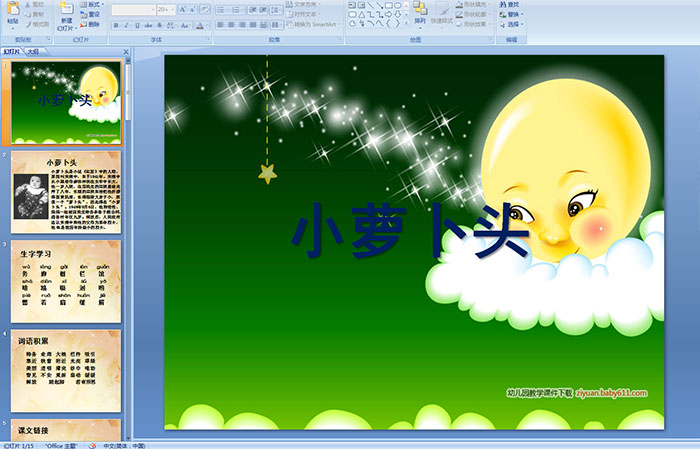The image size is (700, 449).
Task: Select the Text Box shape in gallery
Action: (352, 5)
